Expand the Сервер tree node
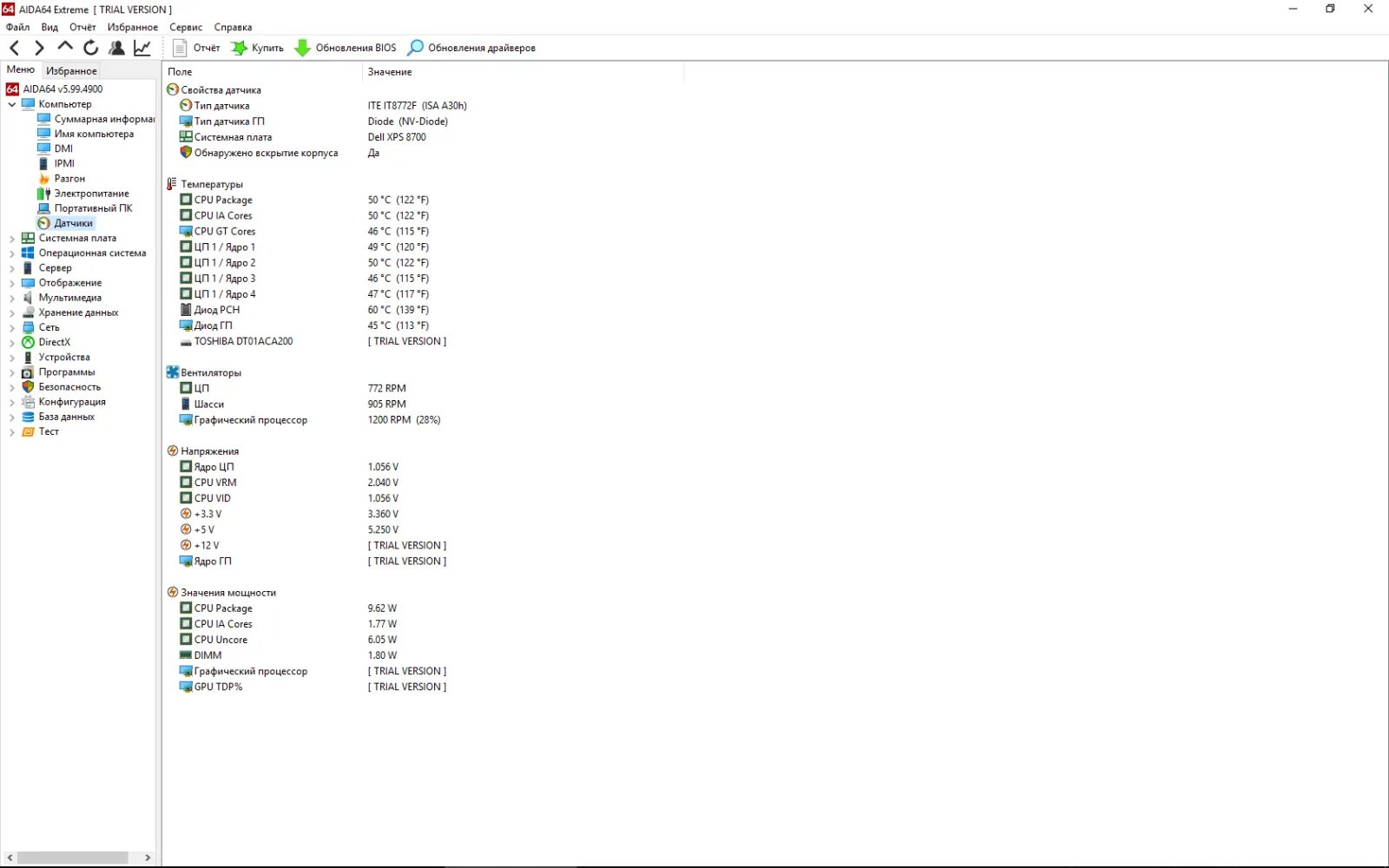 coord(12,268)
